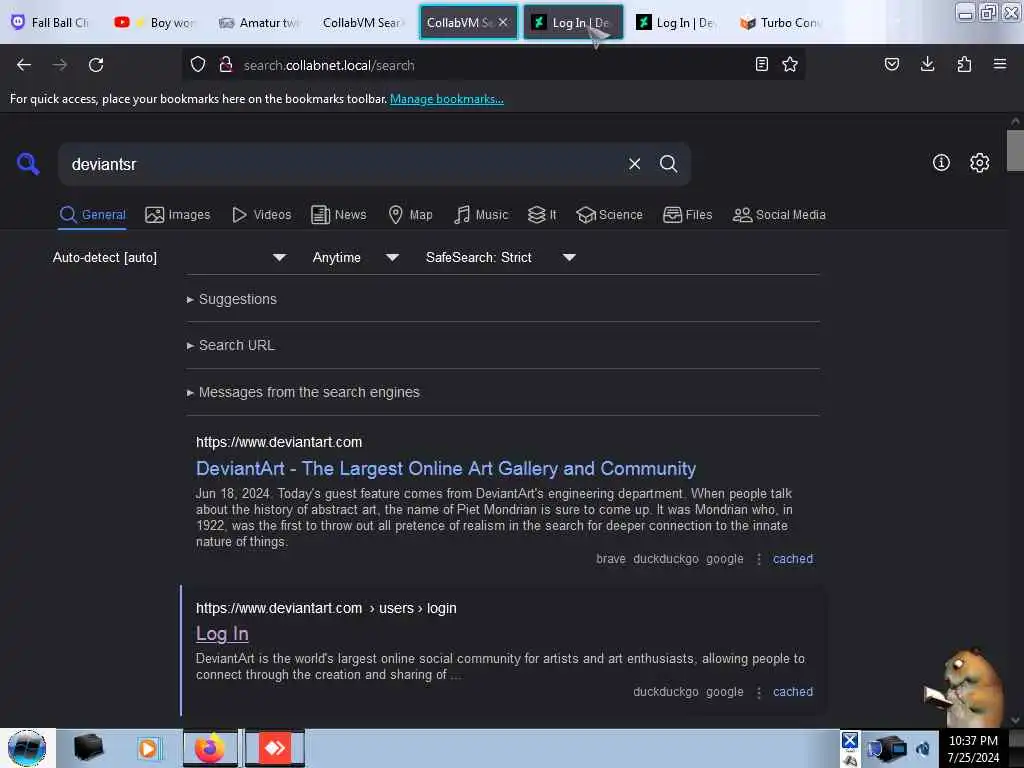
Task: Switch to YouTube Boy browser tab
Action: click(x=154, y=22)
